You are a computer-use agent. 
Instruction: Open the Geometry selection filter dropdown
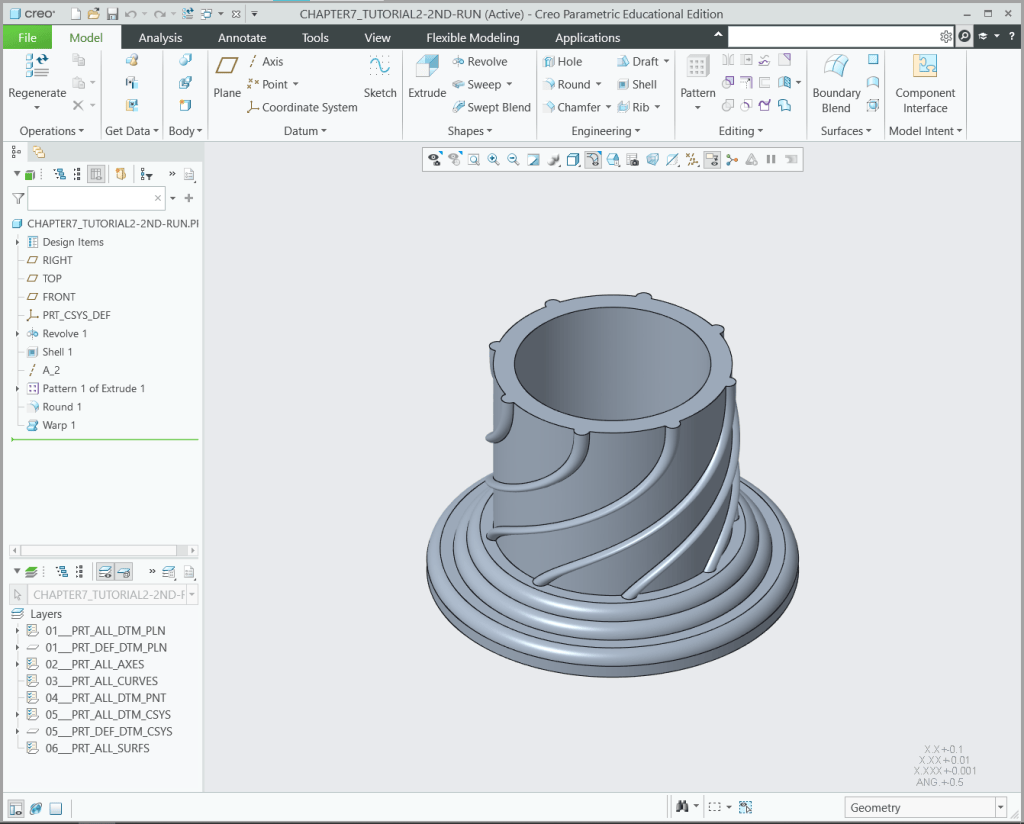[x=1000, y=808]
